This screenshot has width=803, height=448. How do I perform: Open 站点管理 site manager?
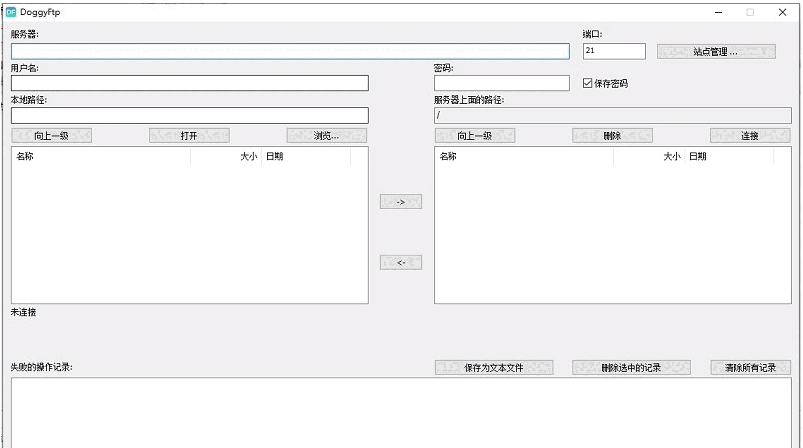click(716, 52)
